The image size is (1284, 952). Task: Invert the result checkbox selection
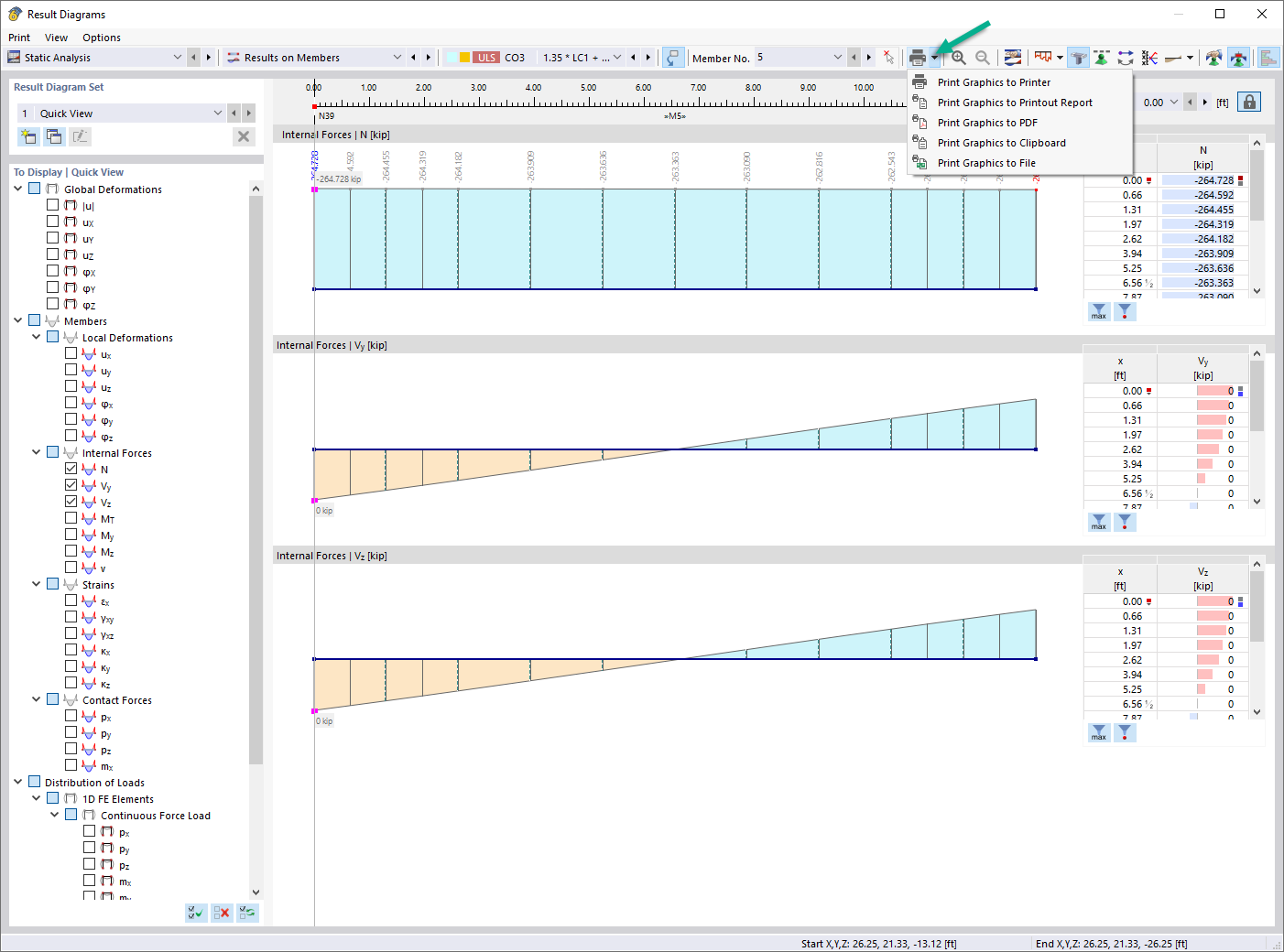pos(246,913)
